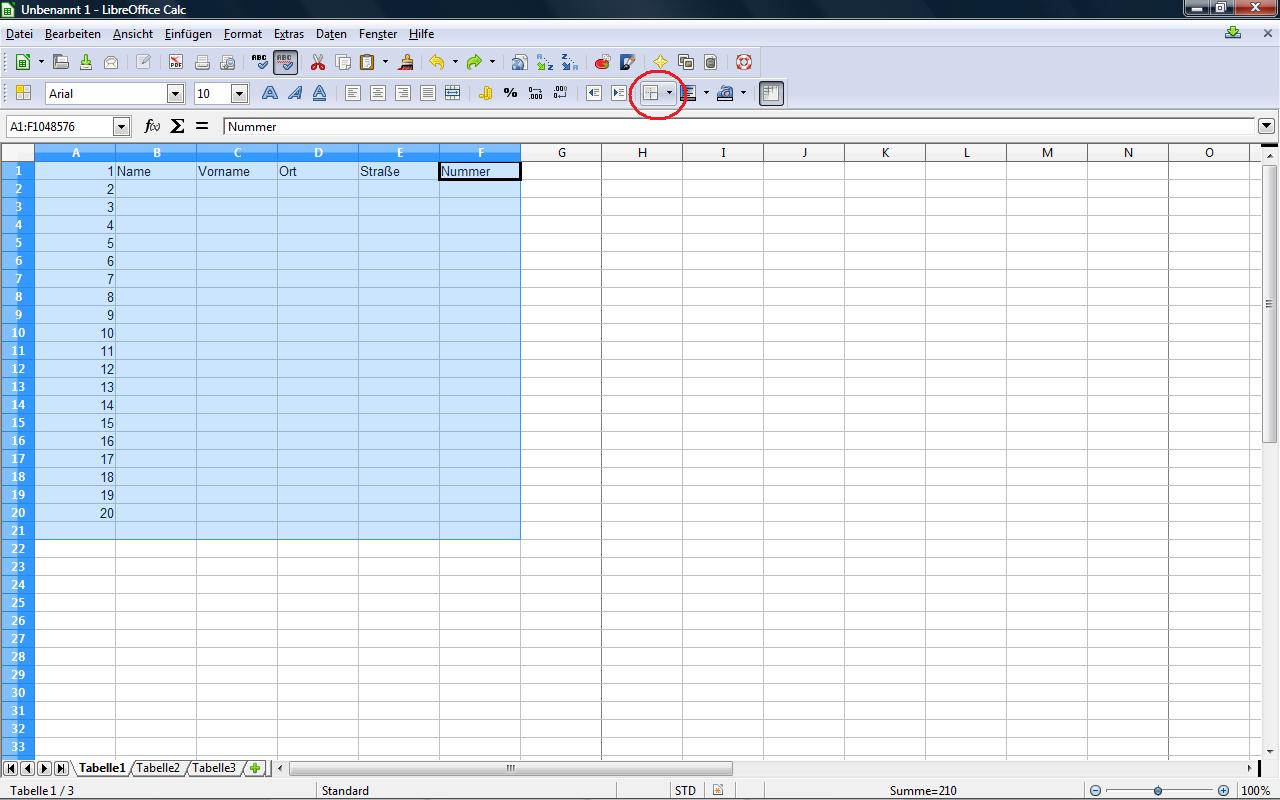Open the Function Wizard next to Sum
The width and height of the screenshot is (1280, 800).
point(152,126)
